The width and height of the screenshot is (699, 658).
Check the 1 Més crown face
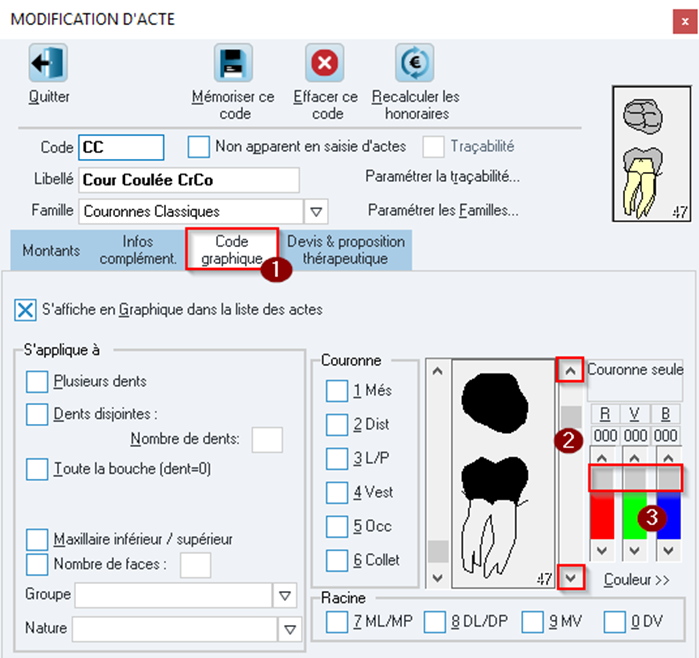pyautogui.click(x=337, y=391)
